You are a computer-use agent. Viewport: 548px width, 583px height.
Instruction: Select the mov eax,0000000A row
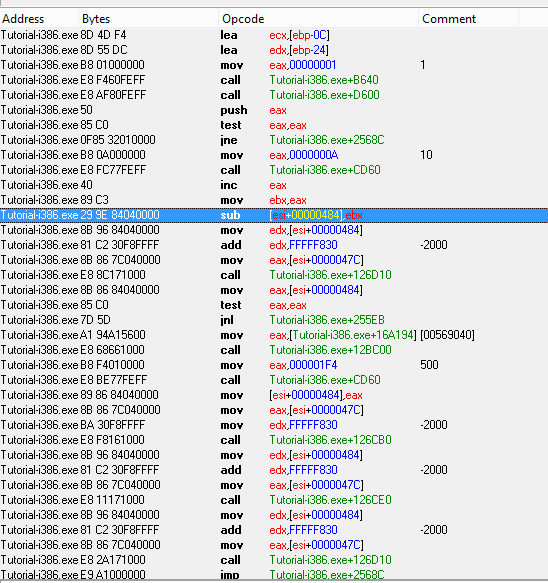(274, 155)
